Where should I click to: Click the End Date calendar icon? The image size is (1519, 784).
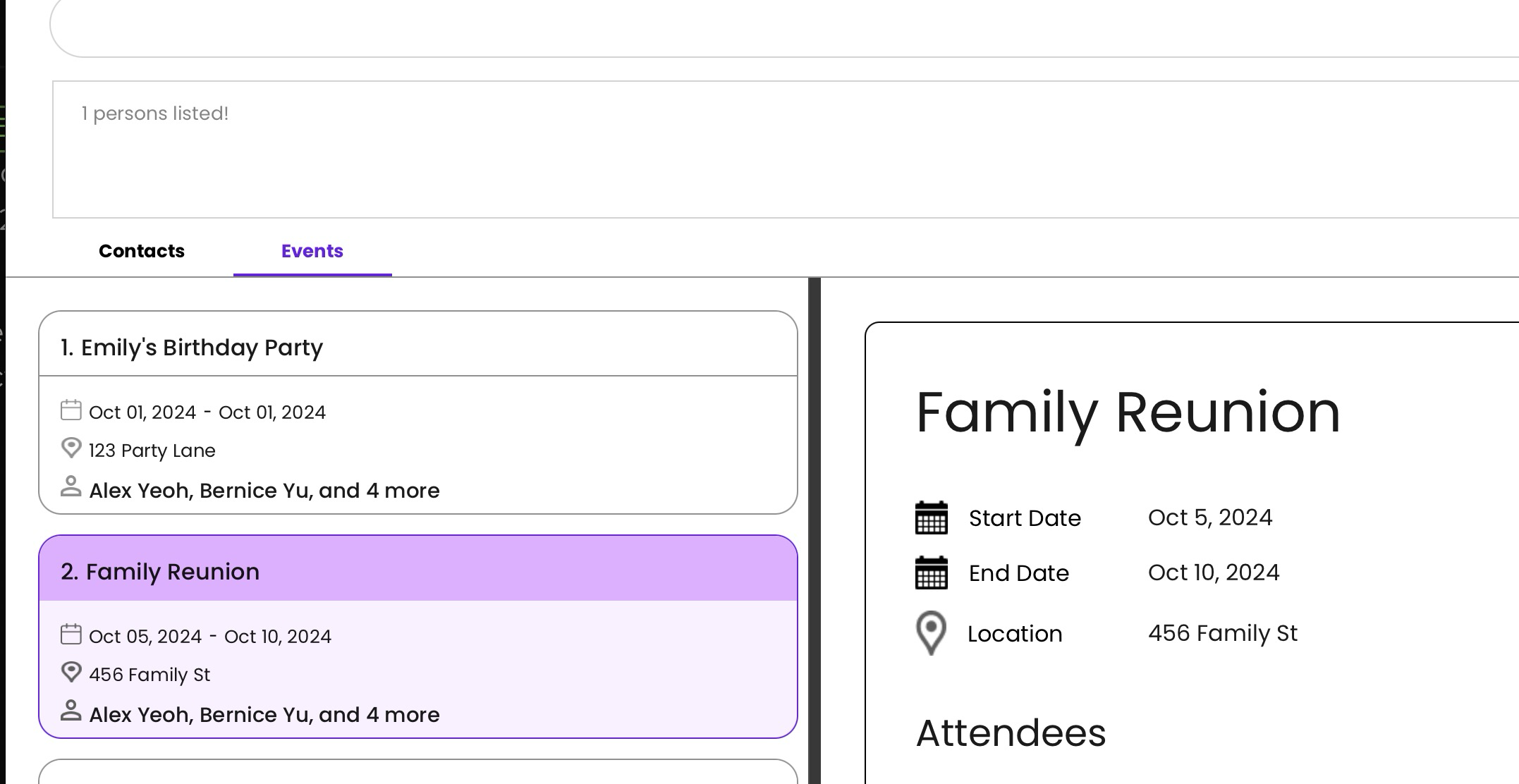931,573
